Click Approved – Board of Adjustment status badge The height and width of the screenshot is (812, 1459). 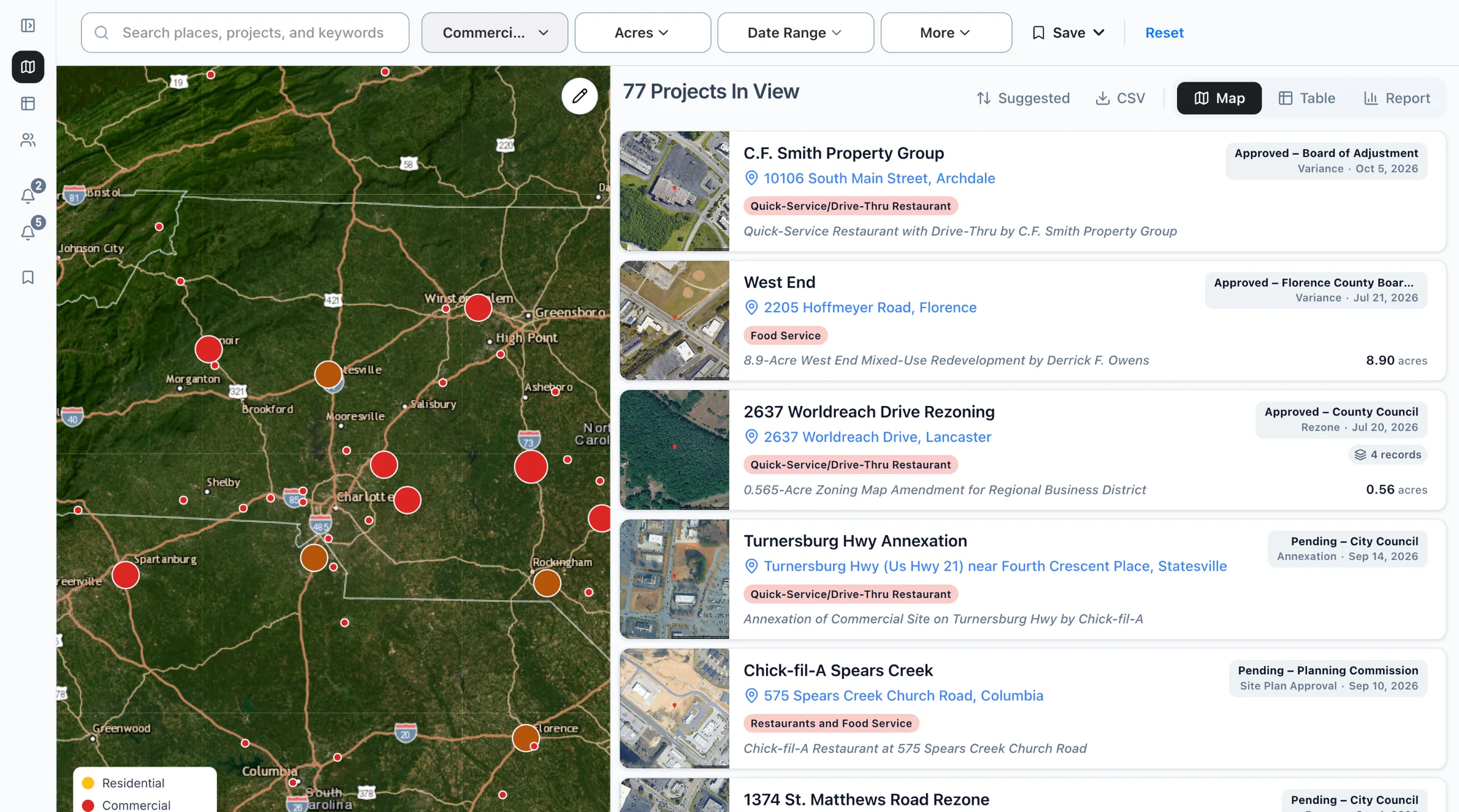click(1326, 161)
